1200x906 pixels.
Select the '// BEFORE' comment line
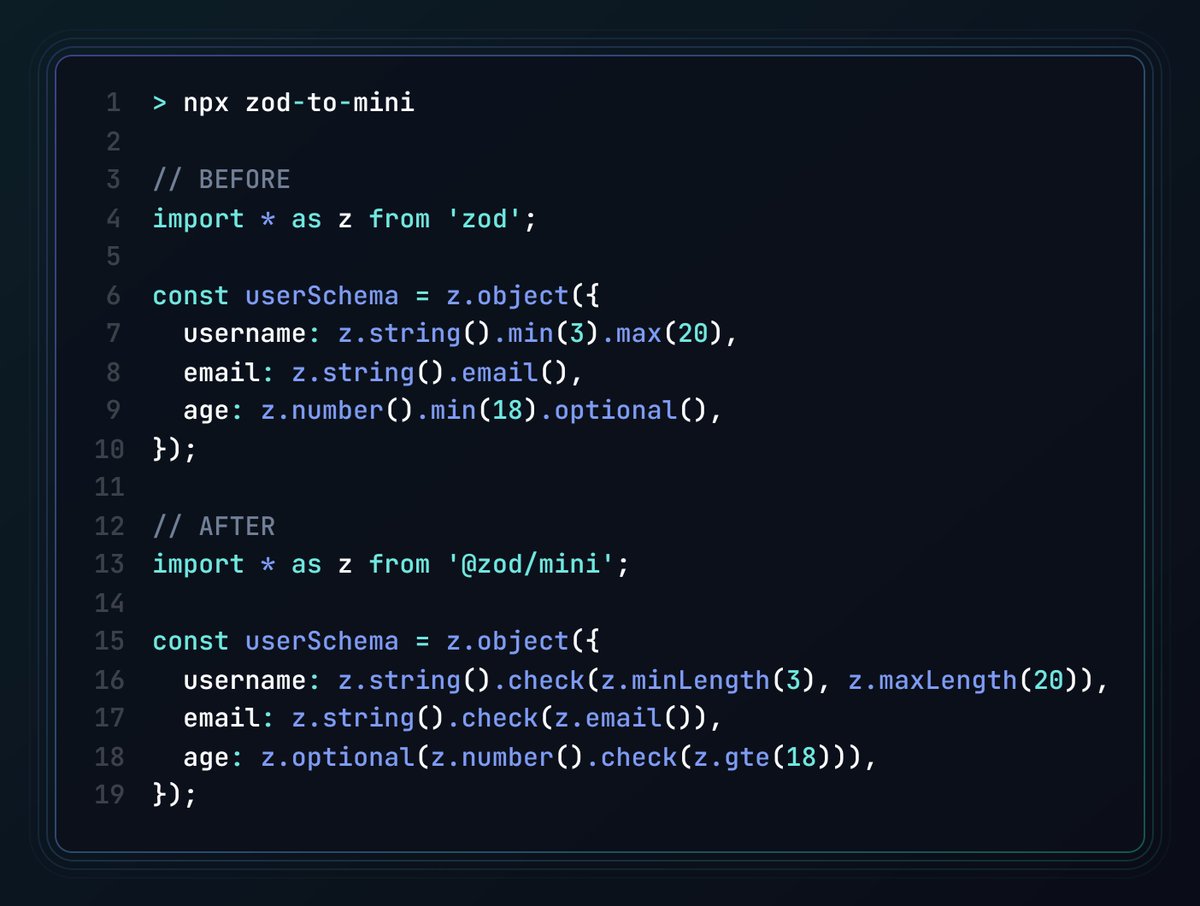tap(221, 180)
